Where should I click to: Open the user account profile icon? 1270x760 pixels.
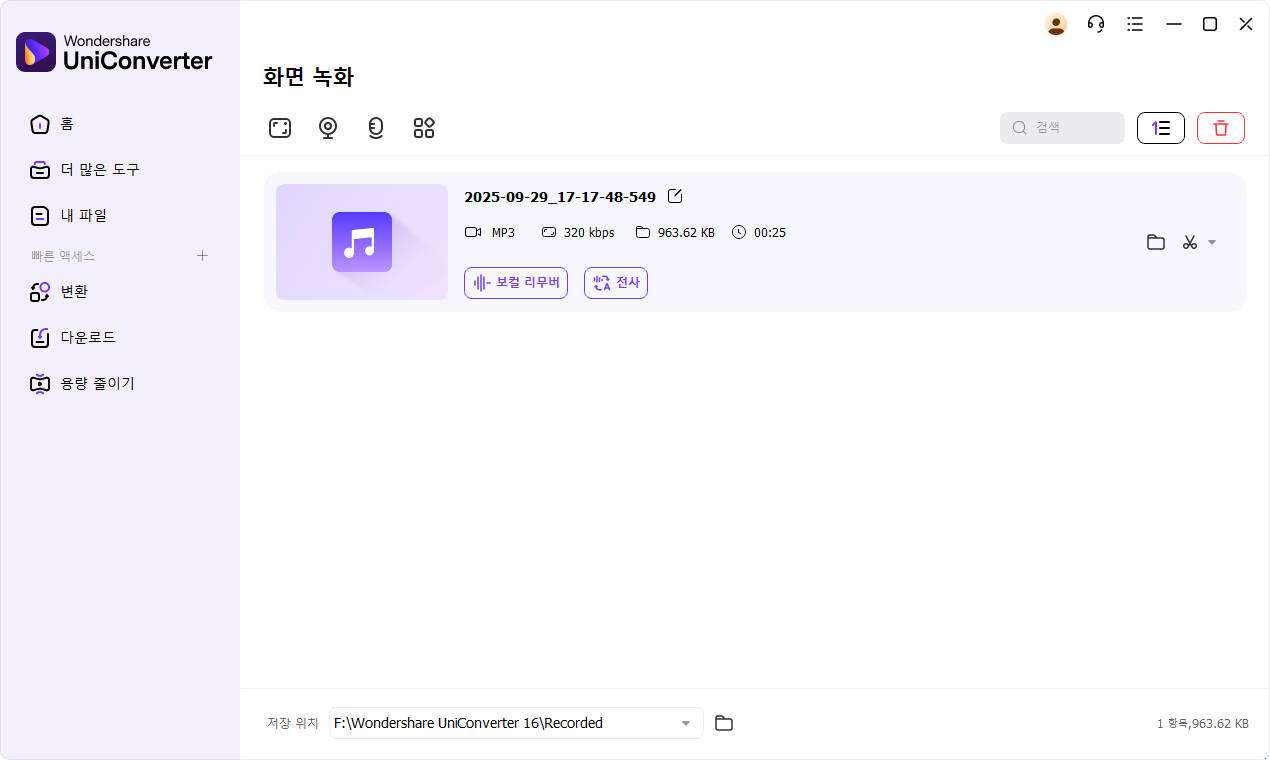pyautogui.click(x=1056, y=24)
